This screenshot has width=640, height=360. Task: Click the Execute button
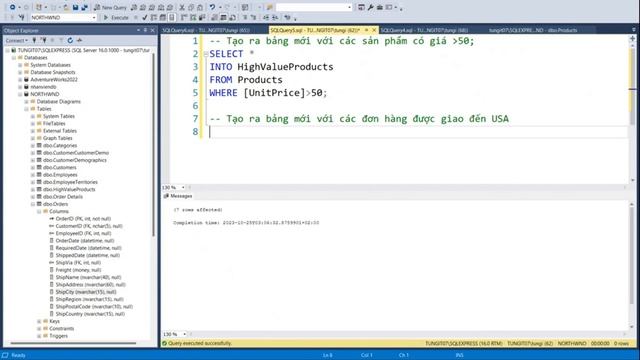click(116, 18)
